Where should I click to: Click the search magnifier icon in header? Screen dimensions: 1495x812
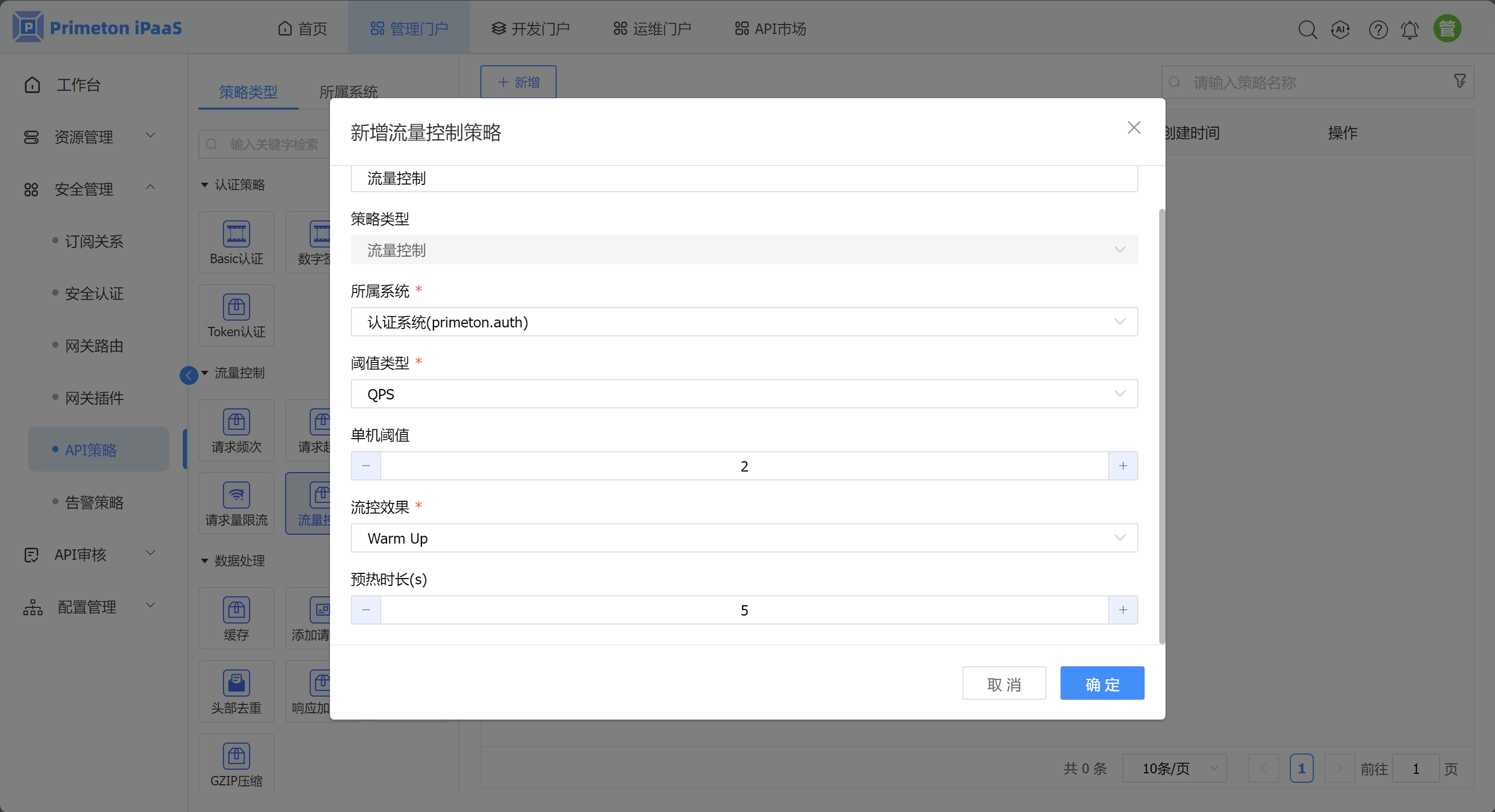pos(1307,29)
